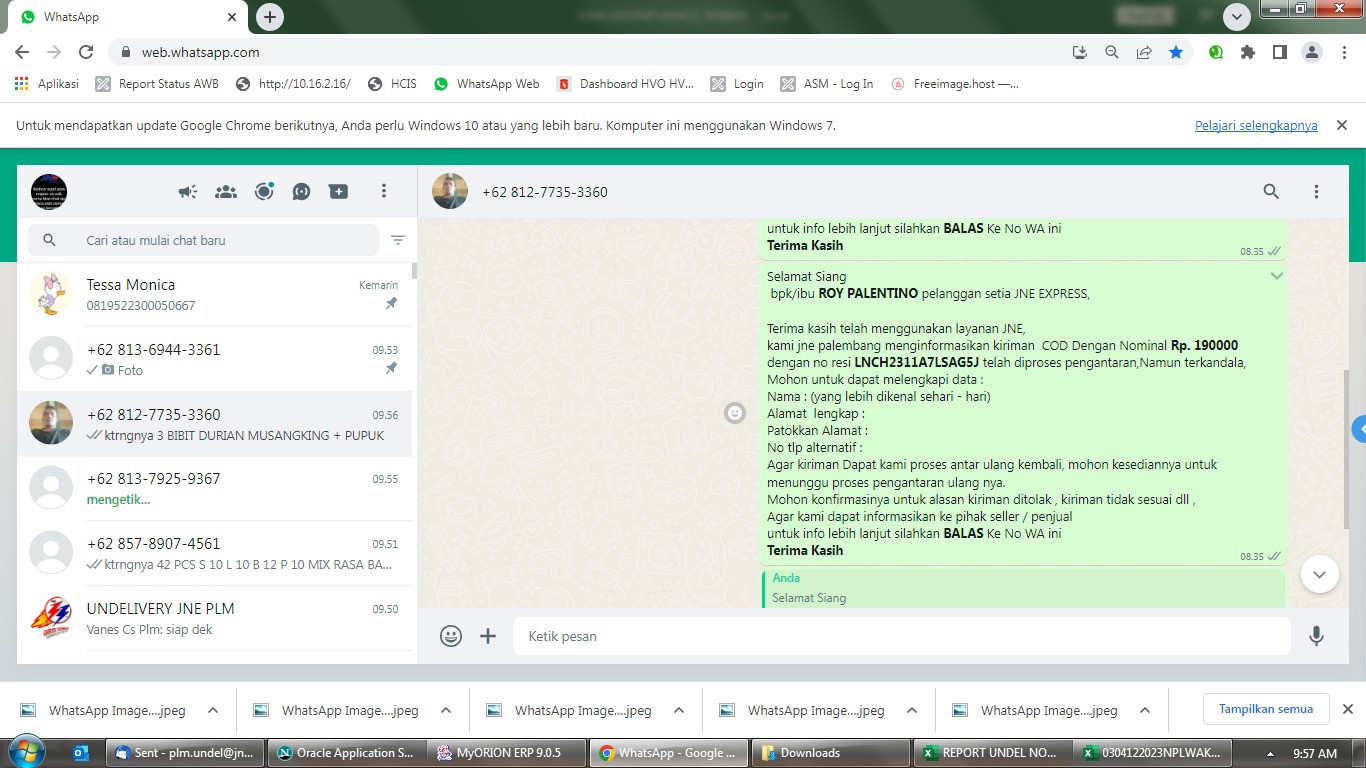Open the attachment plus menu

click(488, 636)
